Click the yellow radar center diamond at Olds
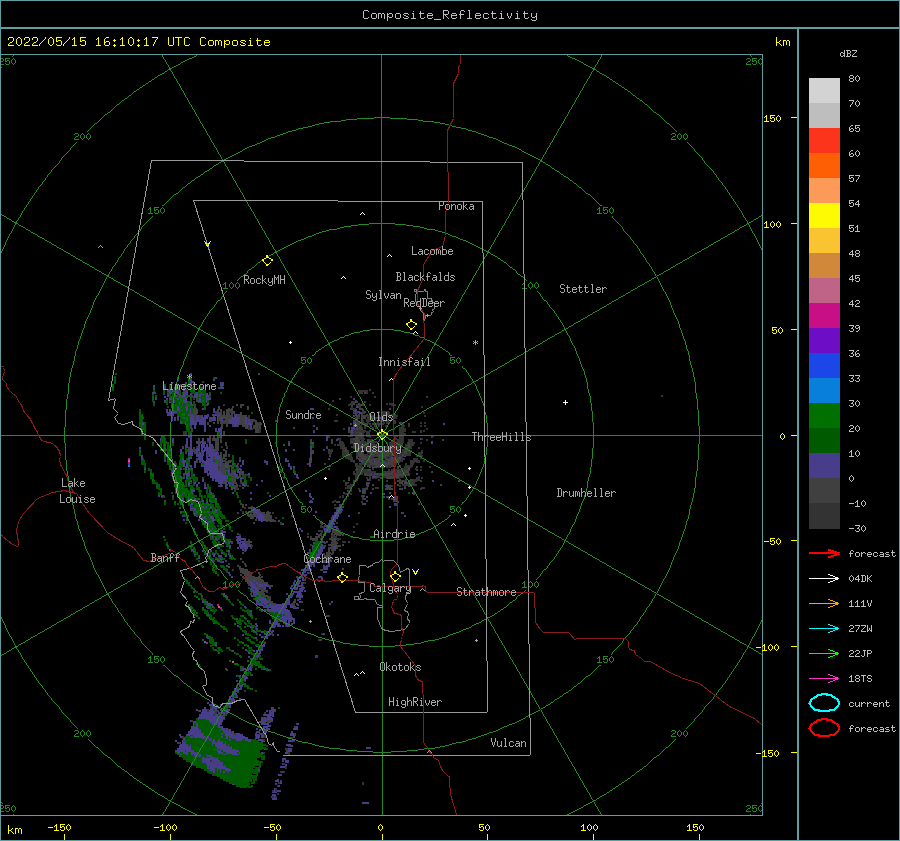Viewport: 900px width, 841px height. [x=382, y=435]
